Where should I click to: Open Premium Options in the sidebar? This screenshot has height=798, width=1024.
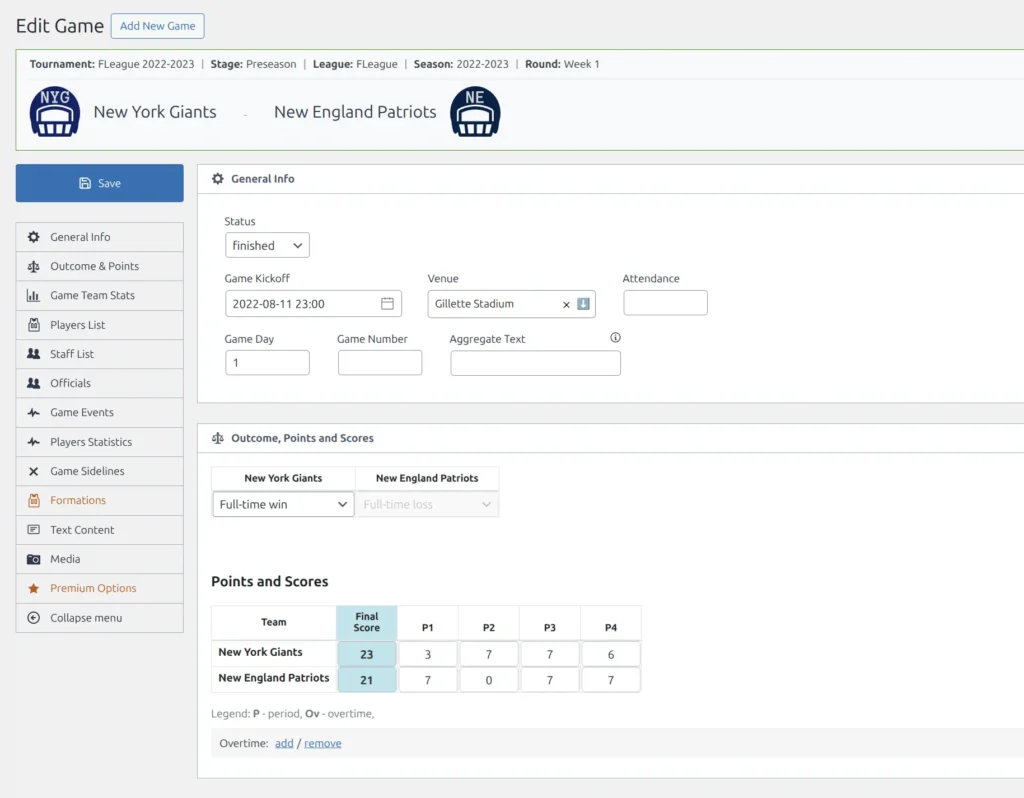click(99, 588)
